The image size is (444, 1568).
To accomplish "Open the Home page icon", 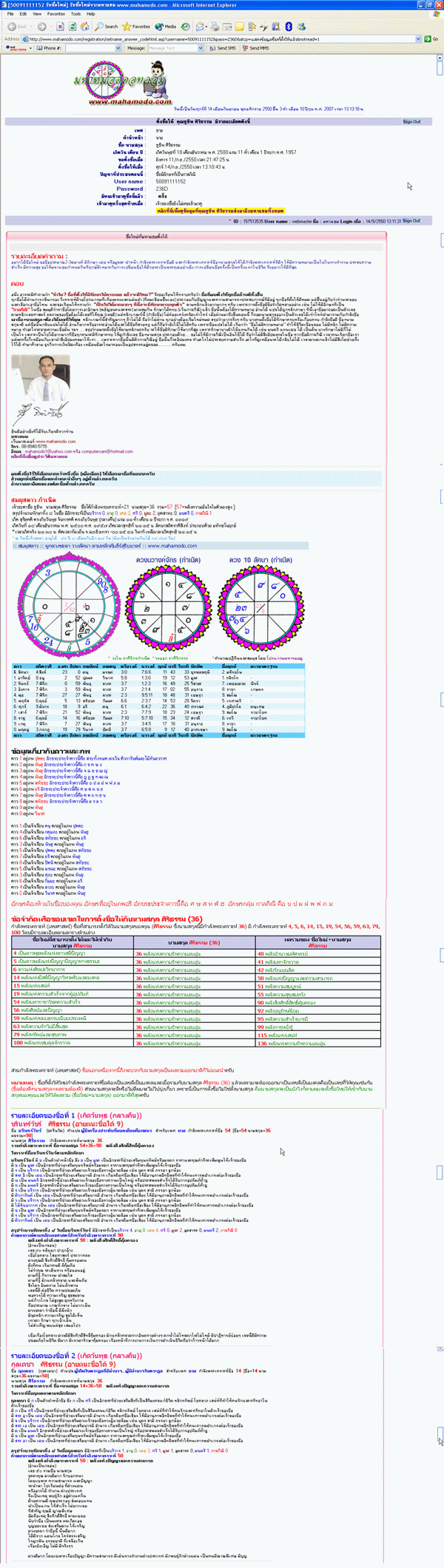I will click(84, 26).
